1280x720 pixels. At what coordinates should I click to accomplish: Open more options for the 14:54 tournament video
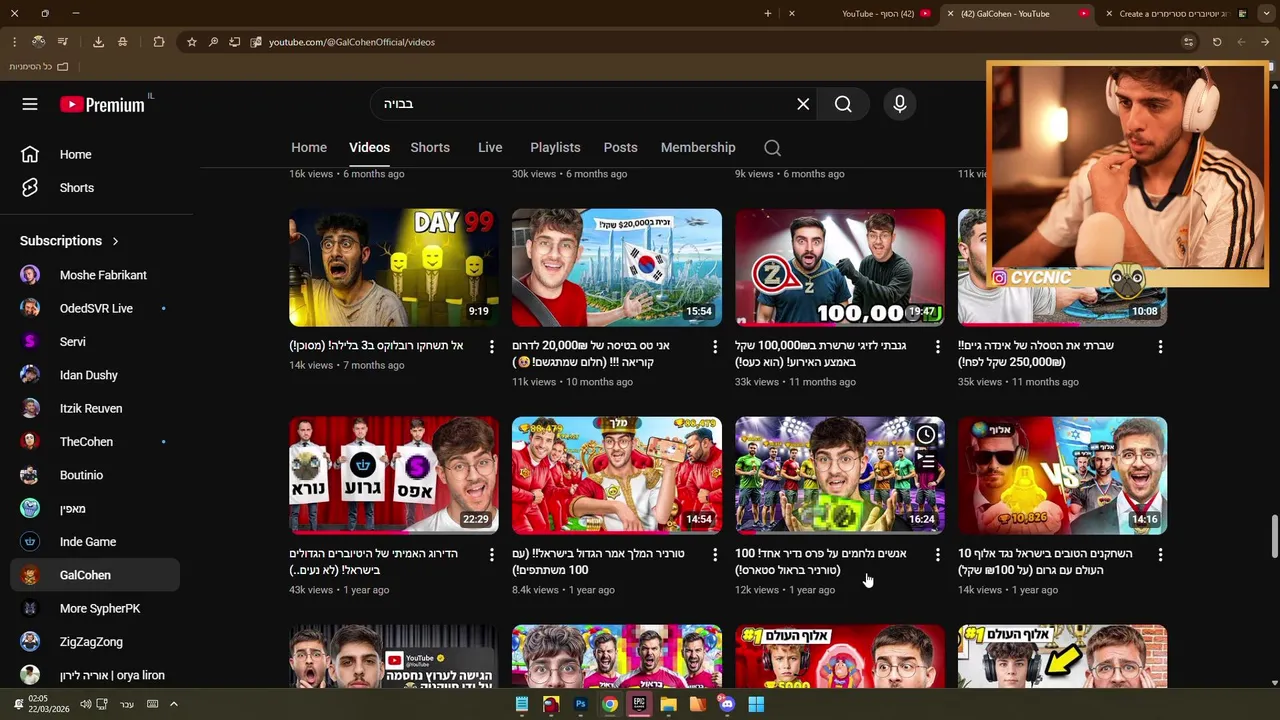pos(714,554)
